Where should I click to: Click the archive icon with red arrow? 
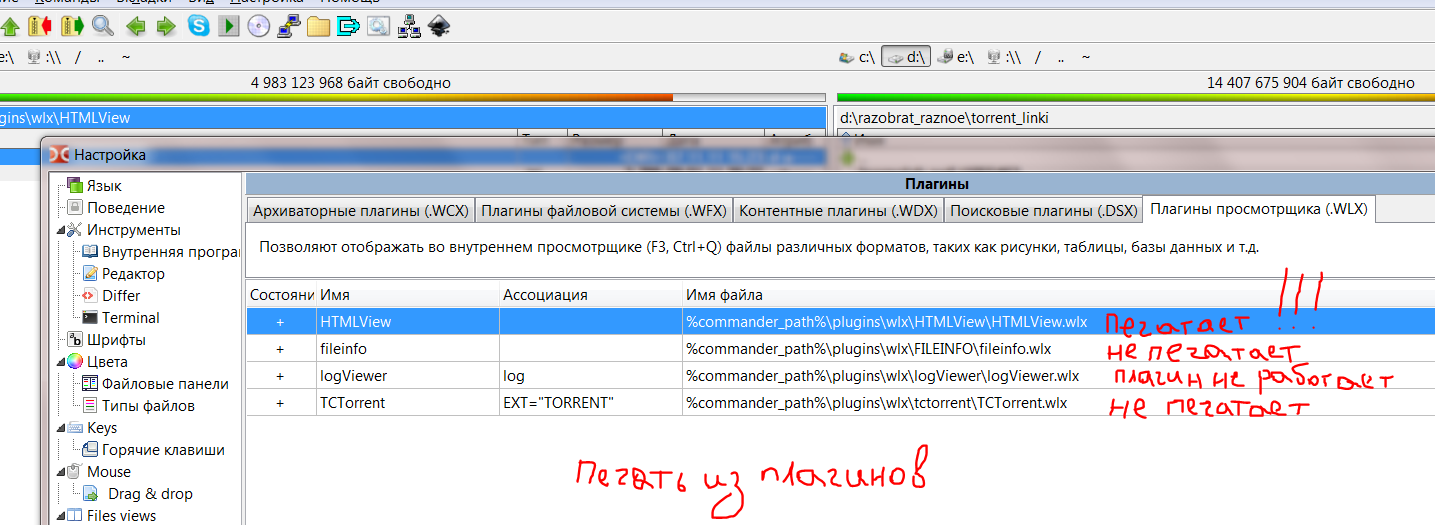tap(41, 27)
